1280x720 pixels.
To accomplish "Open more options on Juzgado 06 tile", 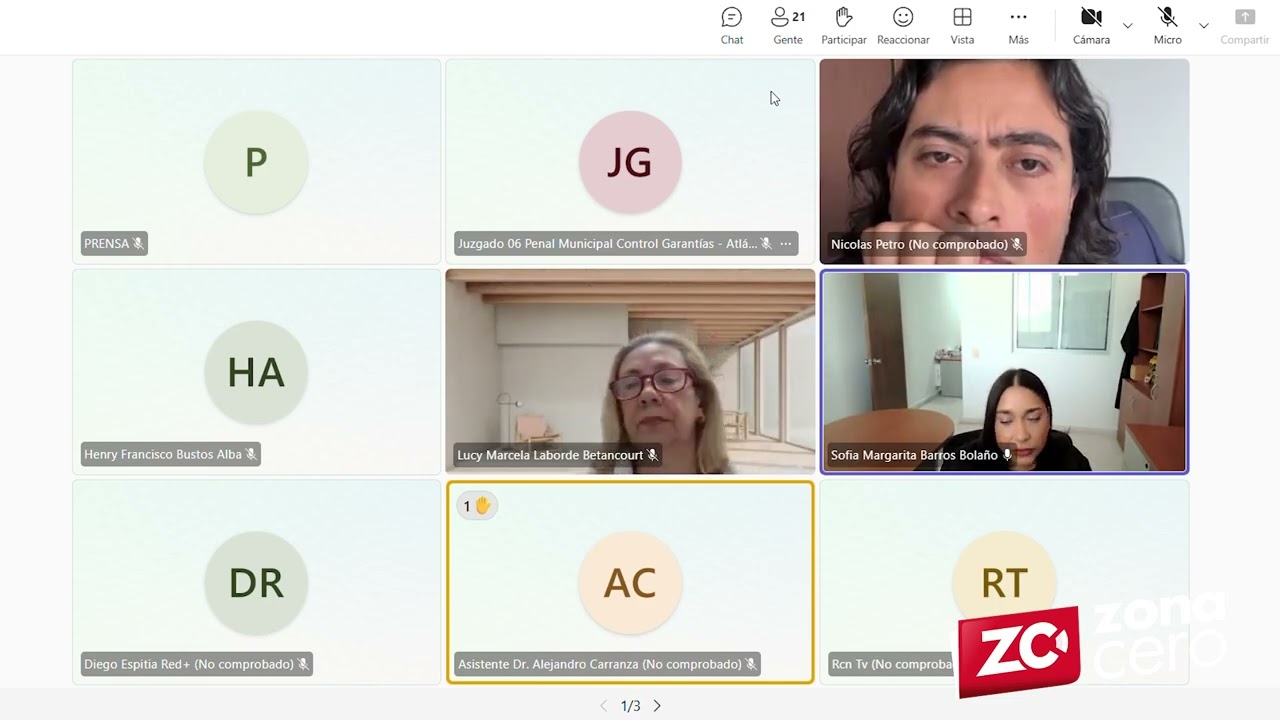I will point(786,244).
